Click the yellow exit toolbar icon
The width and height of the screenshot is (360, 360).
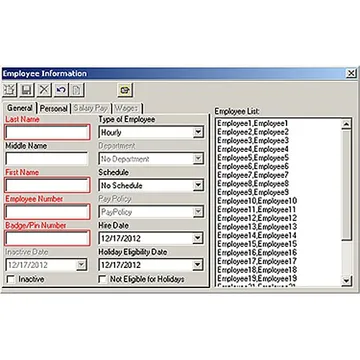click(125, 90)
